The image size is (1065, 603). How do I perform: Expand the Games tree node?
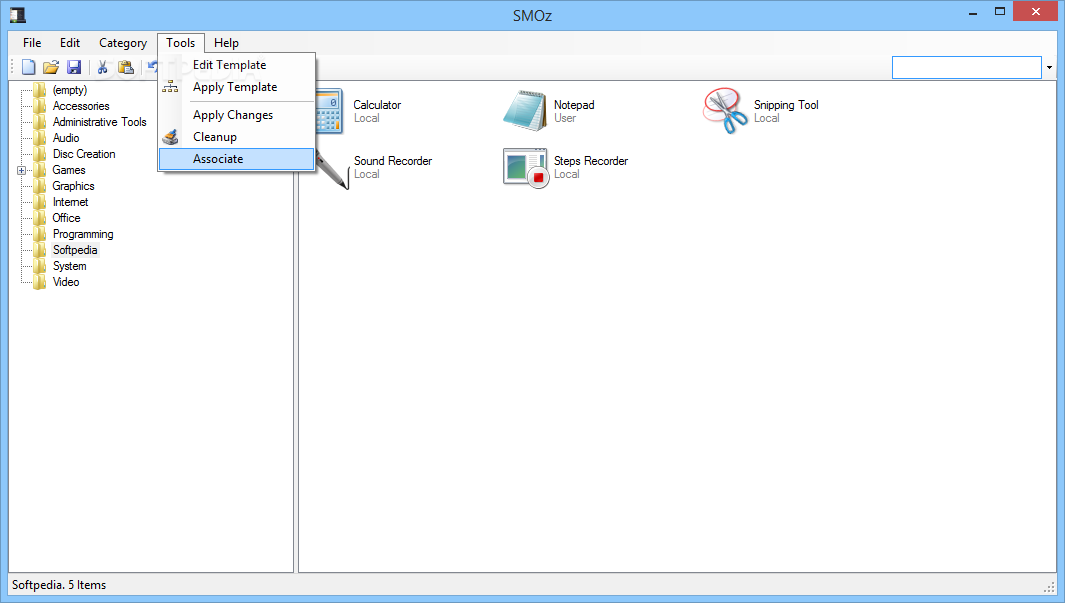[x=22, y=170]
